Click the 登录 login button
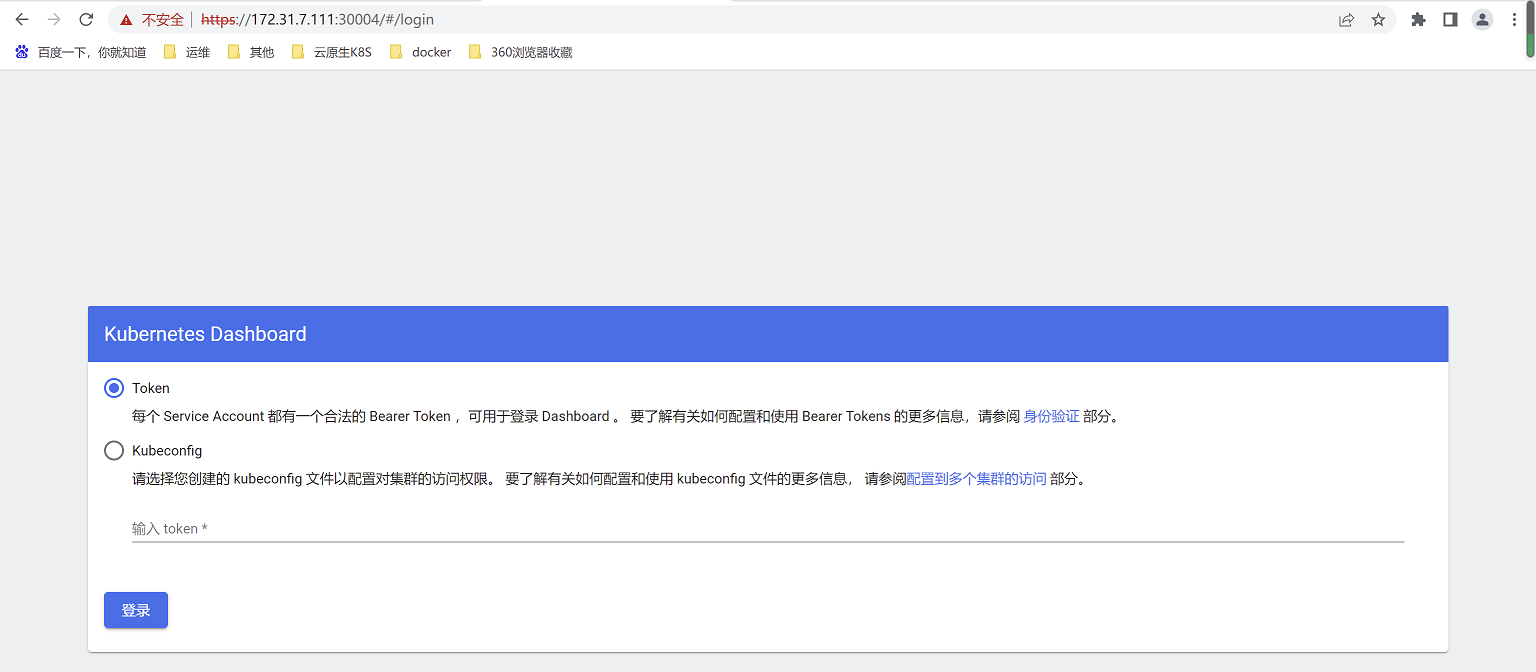The image size is (1536, 672). (136, 610)
